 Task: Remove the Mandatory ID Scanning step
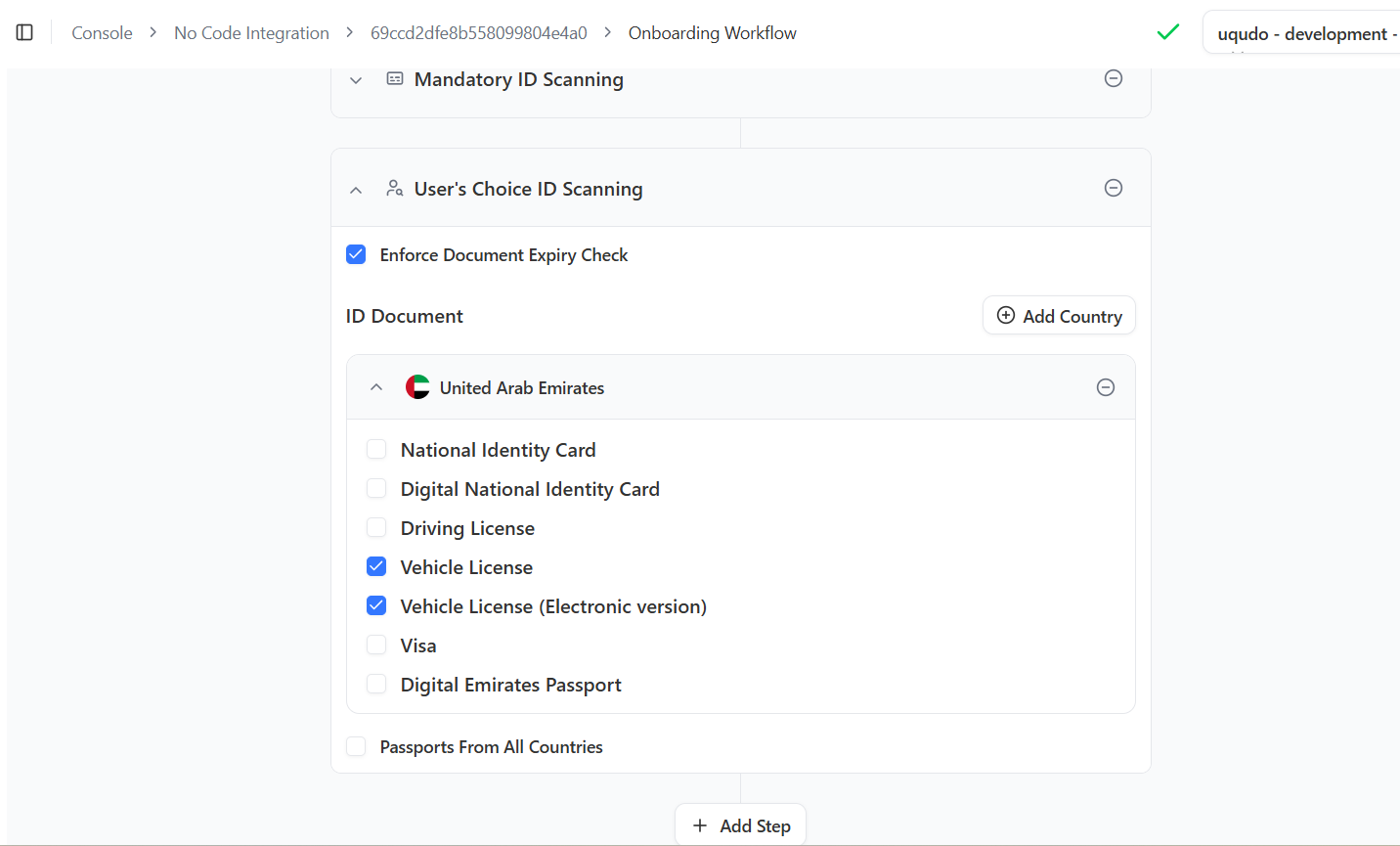coord(1113,79)
